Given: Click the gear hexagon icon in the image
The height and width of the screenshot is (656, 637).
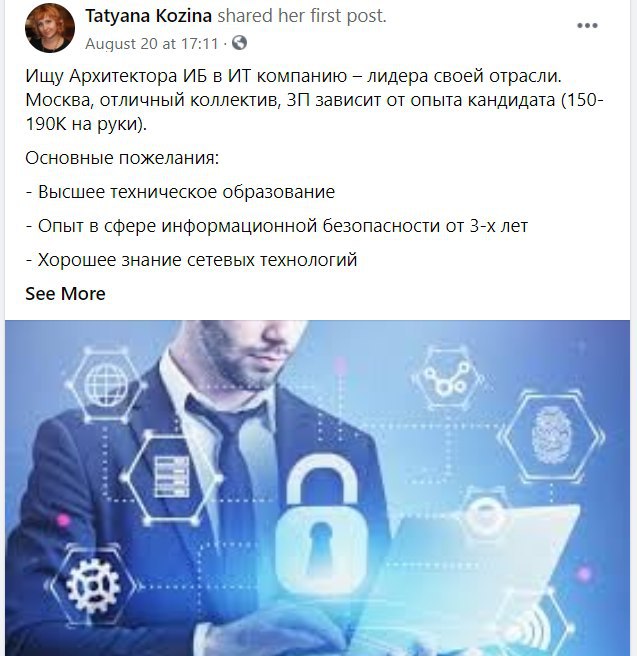Looking at the screenshot, I should (x=93, y=586).
